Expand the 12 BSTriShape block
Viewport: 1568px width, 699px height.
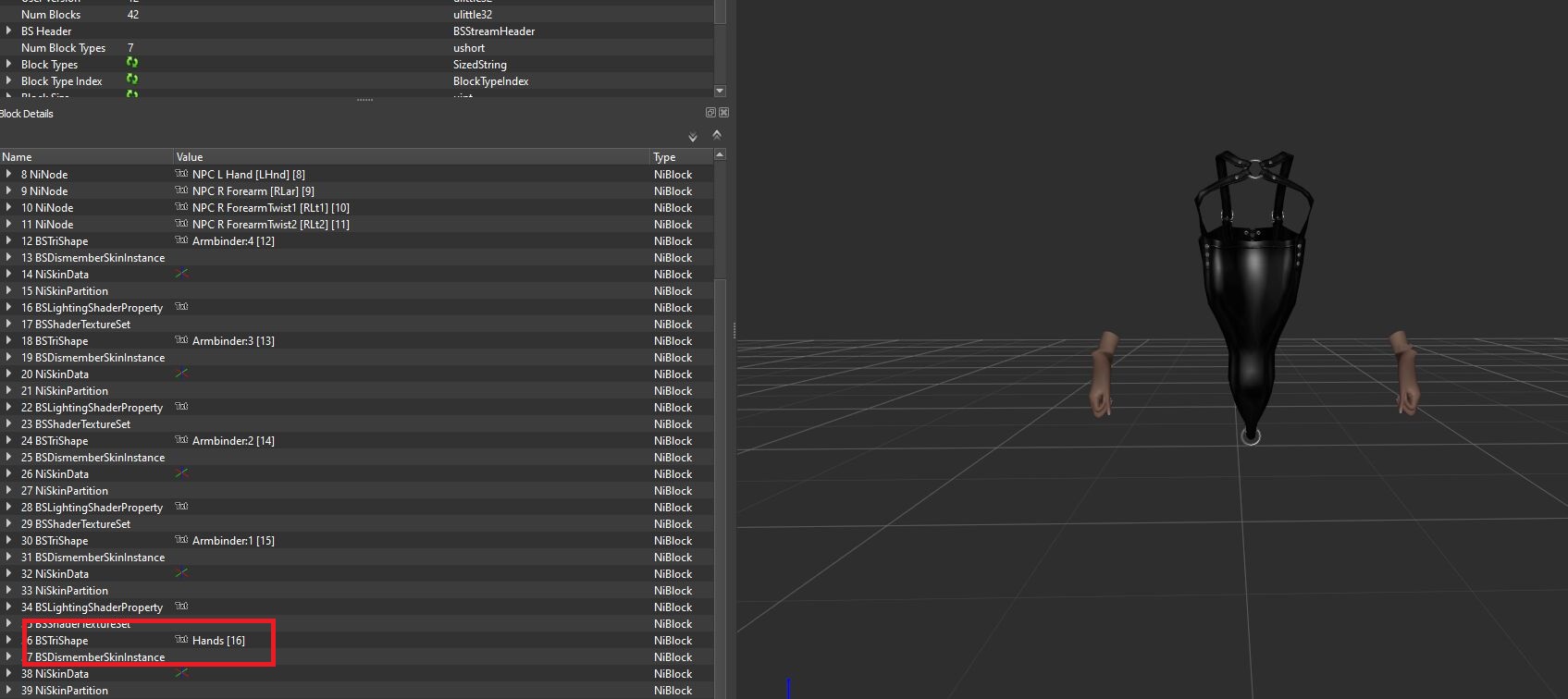9,240
